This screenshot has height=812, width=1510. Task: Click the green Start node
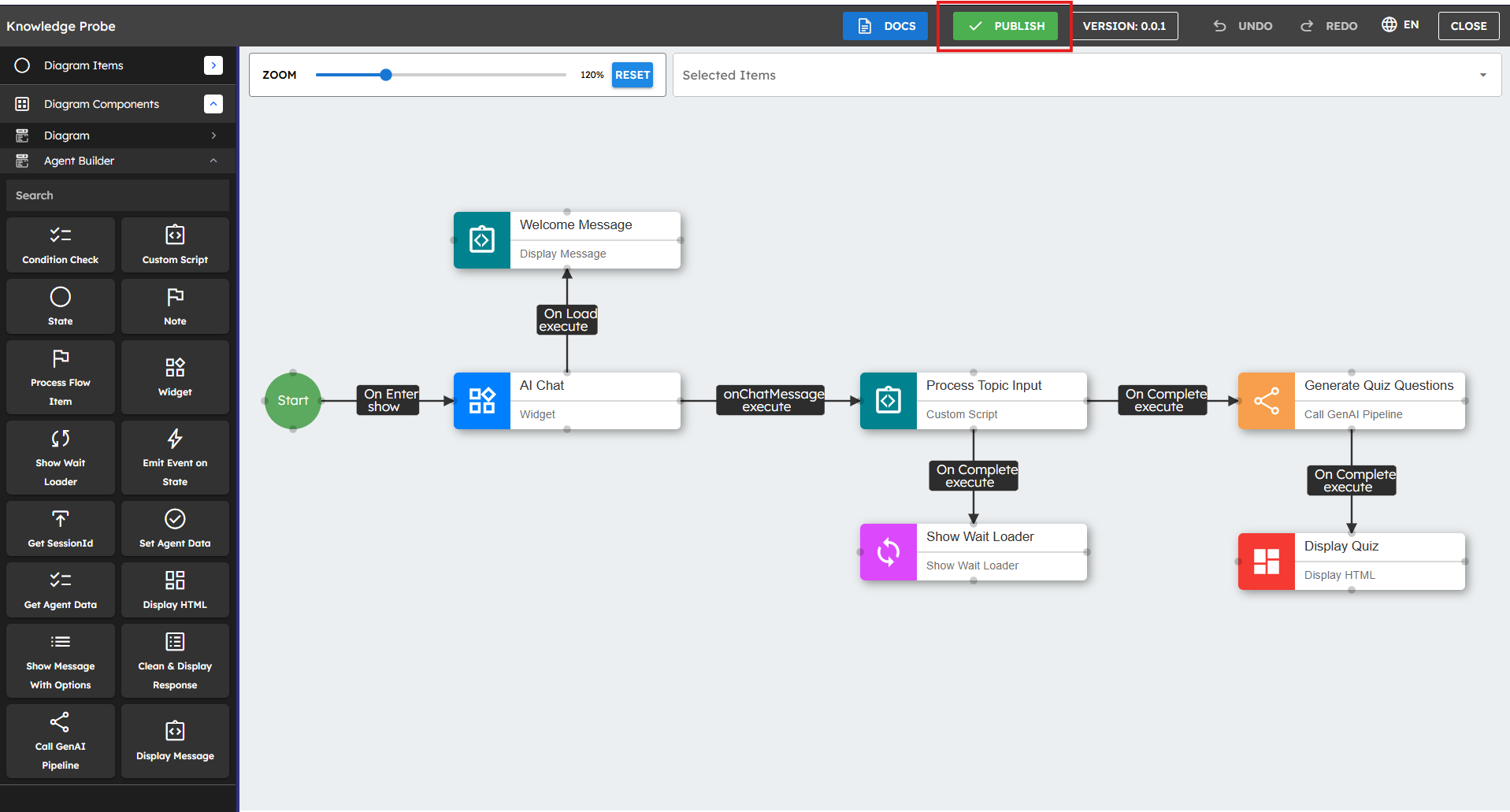point(293,401)
